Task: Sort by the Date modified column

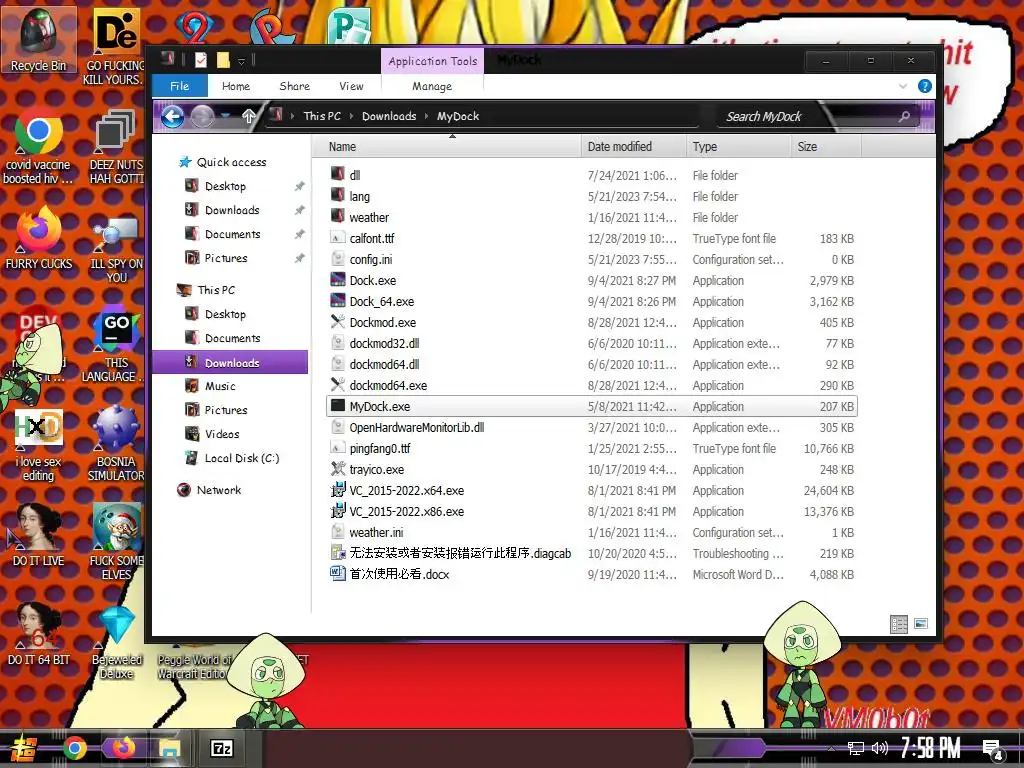Action: pyautogui.click(x=633, y=147)
